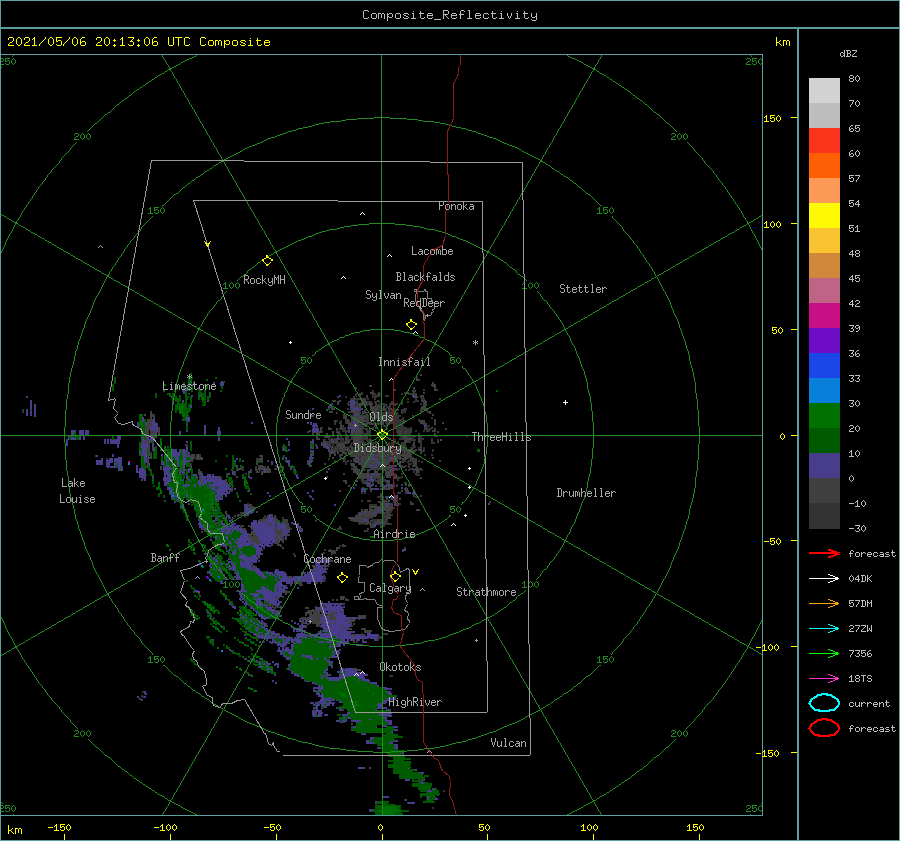The width and height of the screenshot is (900, 841).
Task: Click the Cochrane label
Action: click(x=327, y=559)
